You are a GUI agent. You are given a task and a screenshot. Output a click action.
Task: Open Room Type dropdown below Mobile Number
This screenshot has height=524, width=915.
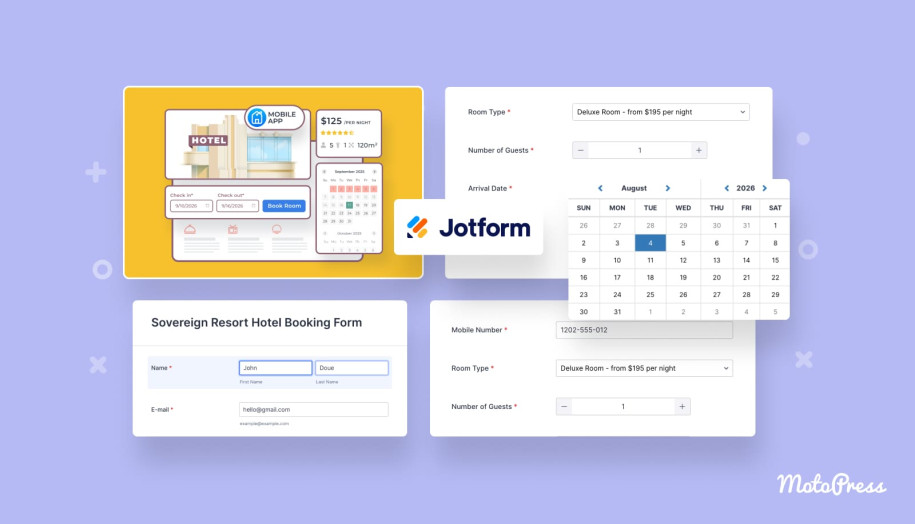[644, 368]
